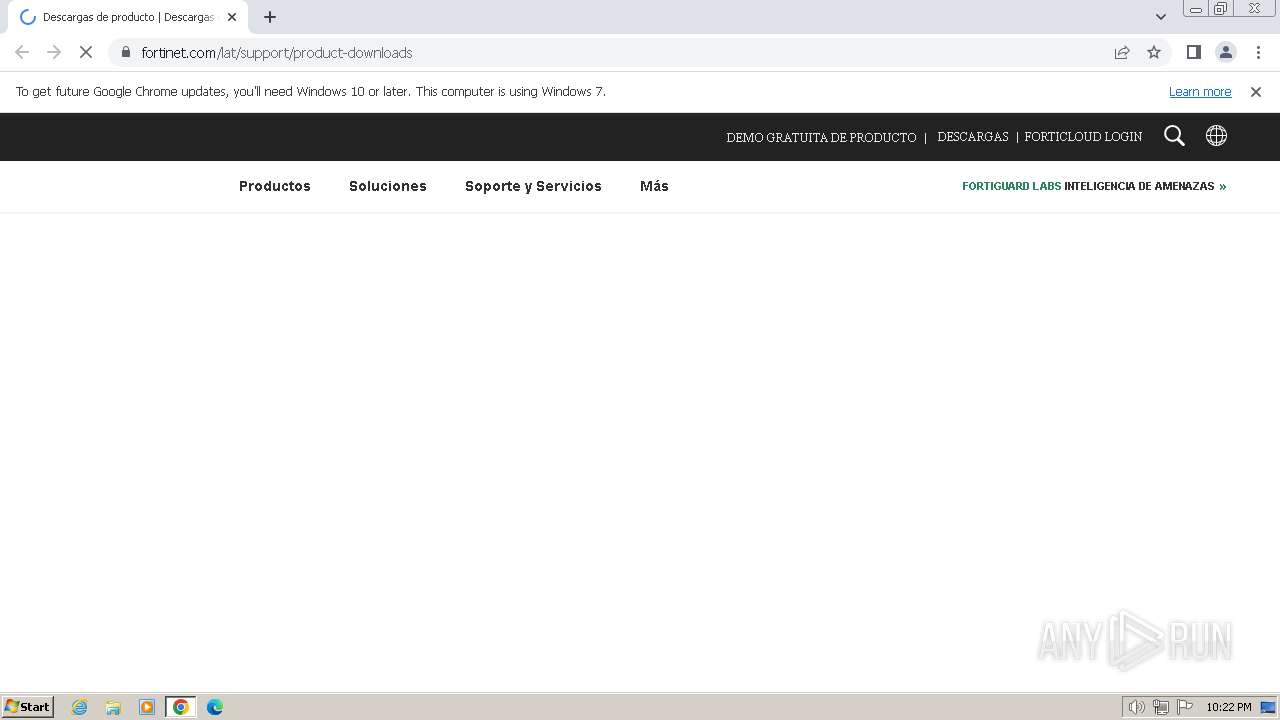
Task: Open the Más menu
Action: 654,186
